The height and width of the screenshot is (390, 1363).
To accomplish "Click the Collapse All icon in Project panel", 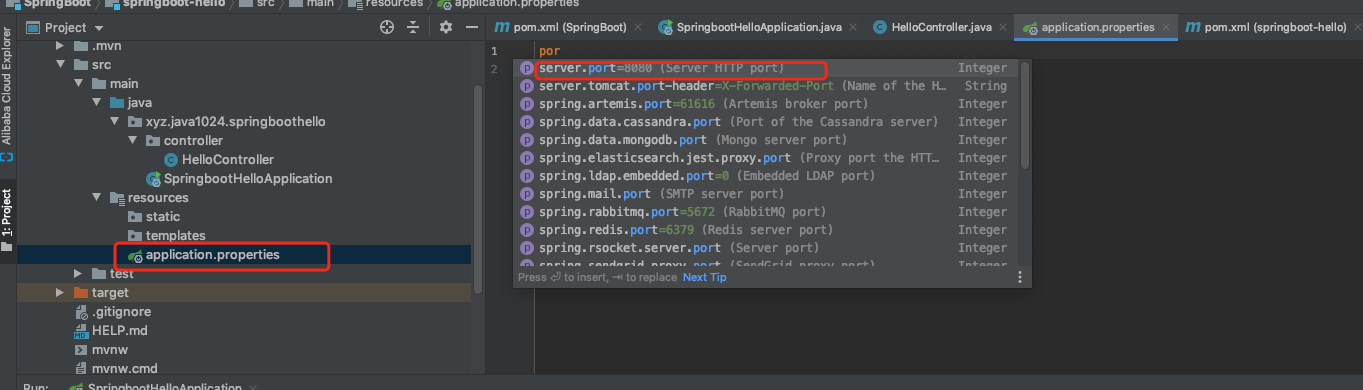I will point(413,27).
